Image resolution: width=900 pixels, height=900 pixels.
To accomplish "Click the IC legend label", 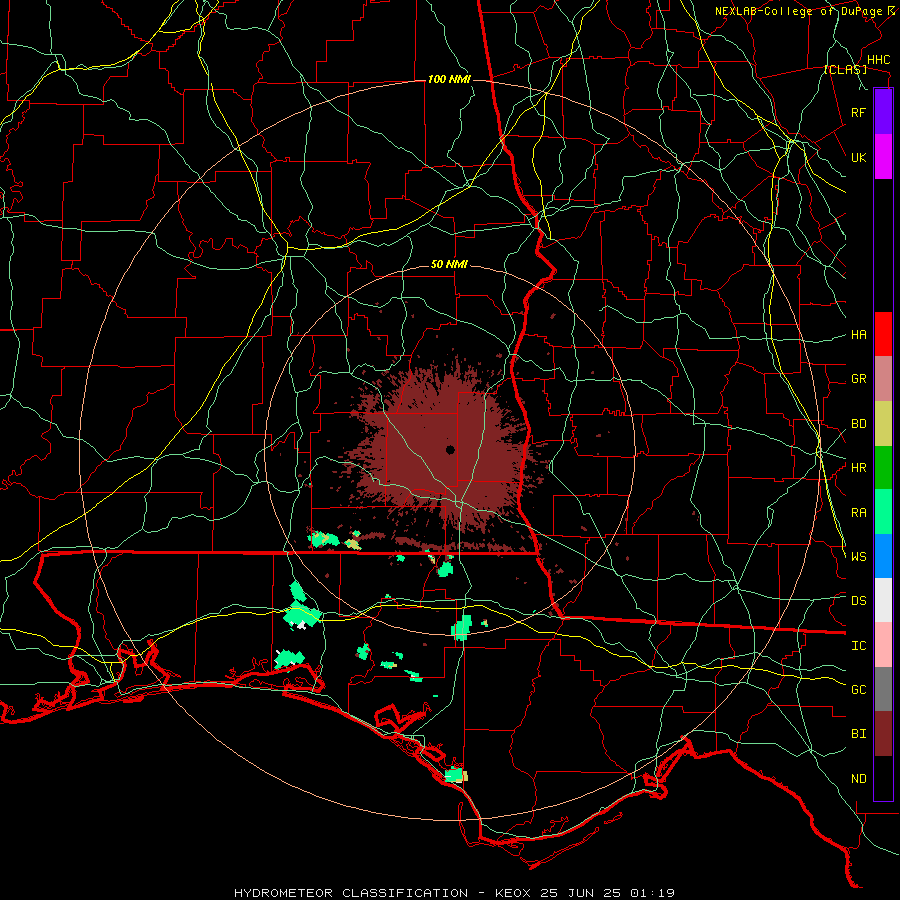I will click(x=858, y=646).
